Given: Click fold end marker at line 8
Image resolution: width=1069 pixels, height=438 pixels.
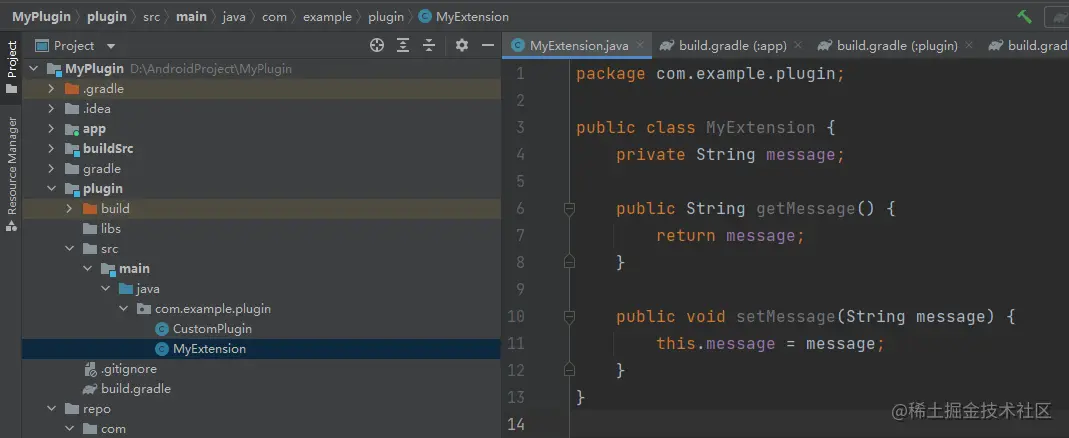Looking at the screenshot, I should coord(569,262).
